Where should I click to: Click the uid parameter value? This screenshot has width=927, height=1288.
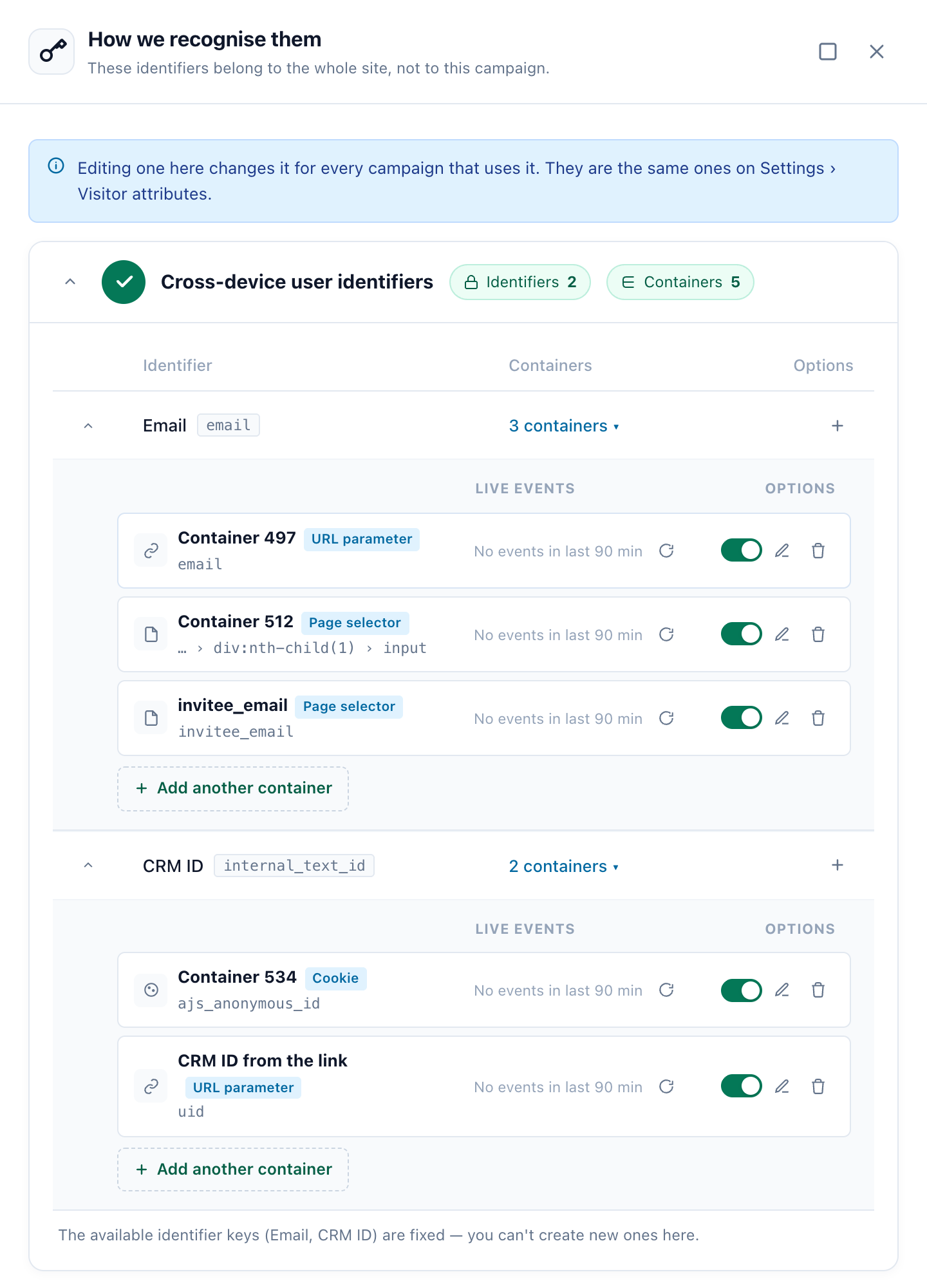tap(191, 1112)
